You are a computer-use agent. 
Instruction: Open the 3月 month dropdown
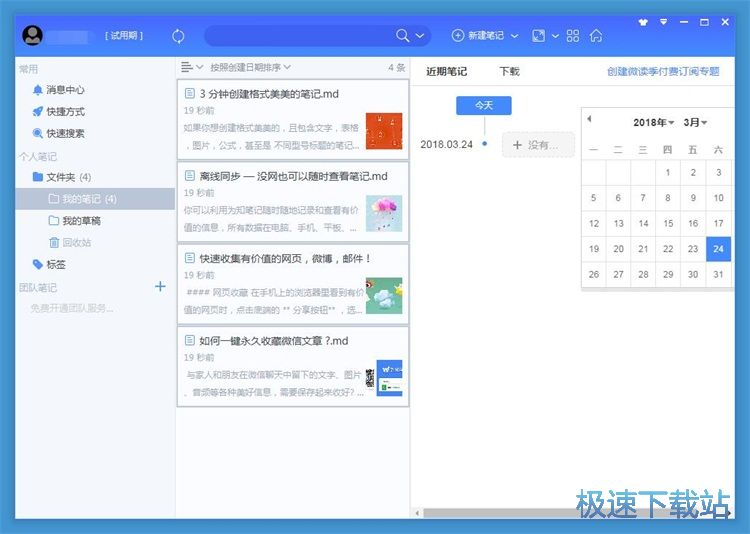[x=696, y=123]
